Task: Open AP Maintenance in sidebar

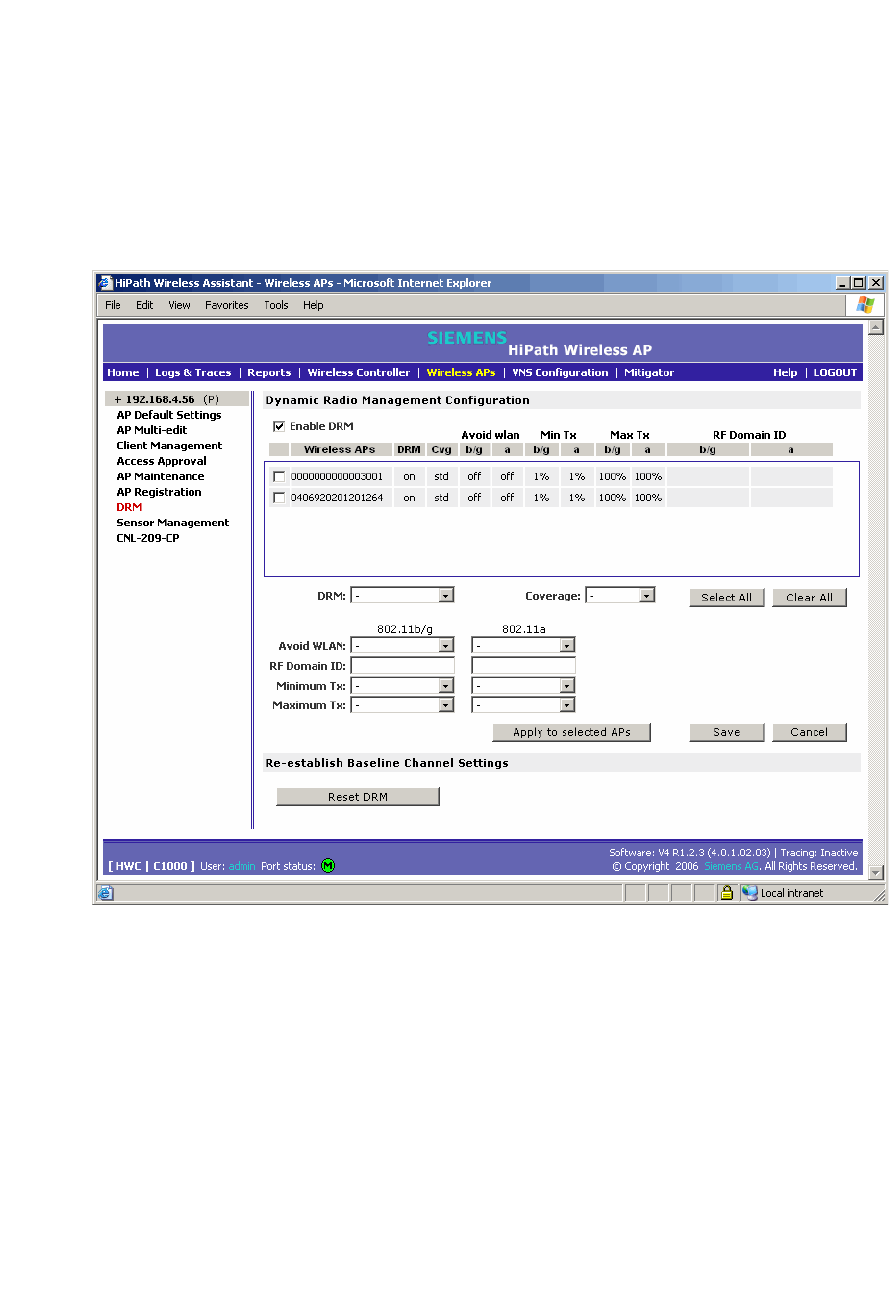Action: click(x=160, y=476)
